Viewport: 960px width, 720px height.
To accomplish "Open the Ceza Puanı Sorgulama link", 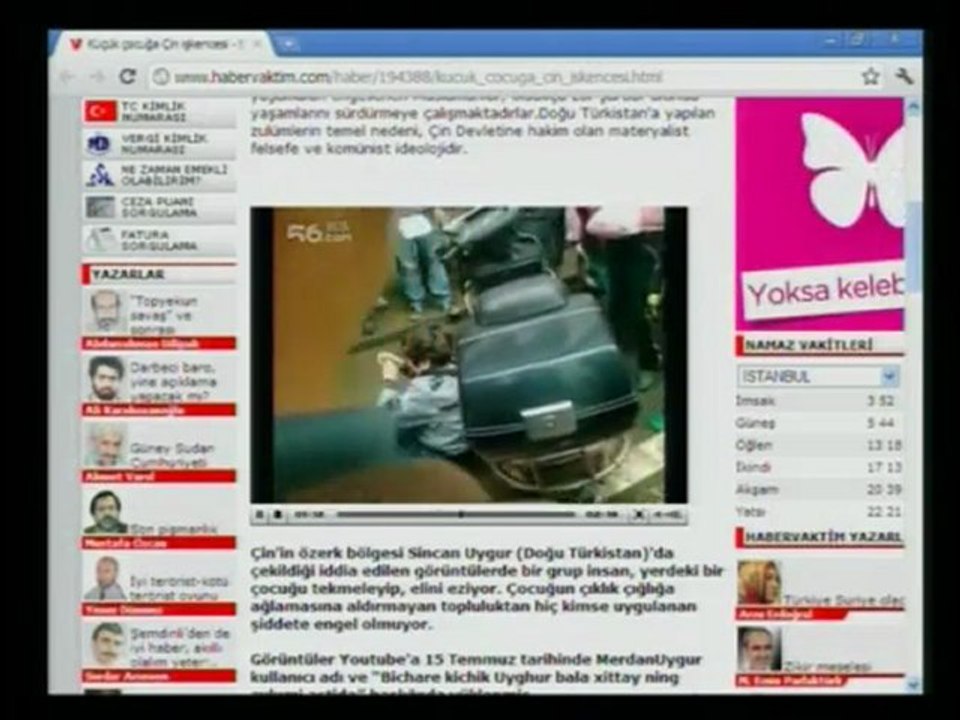I will click(159, 208).
